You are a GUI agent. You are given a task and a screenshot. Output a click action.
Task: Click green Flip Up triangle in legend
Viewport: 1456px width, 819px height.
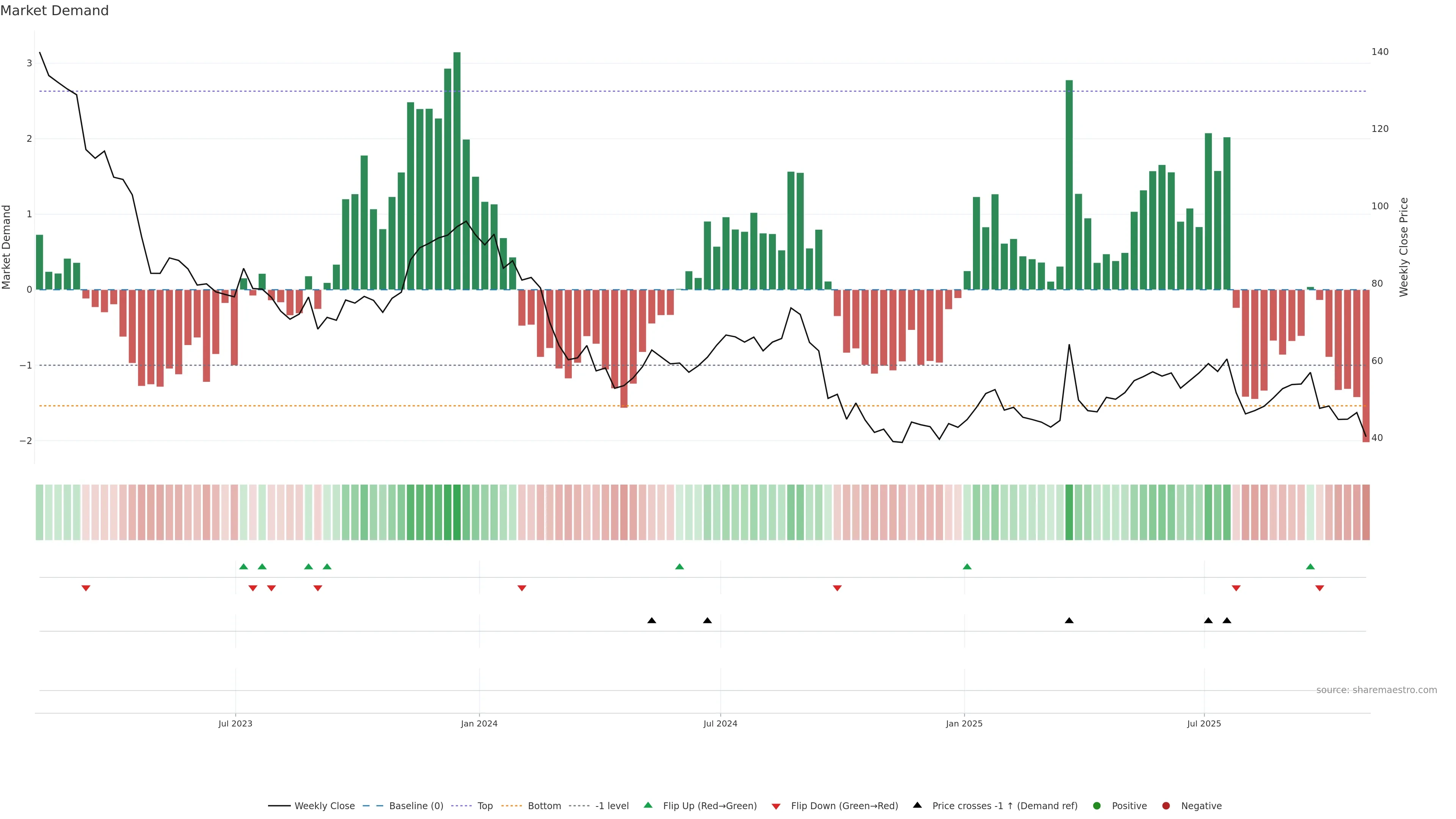click(x=648, y=805)
